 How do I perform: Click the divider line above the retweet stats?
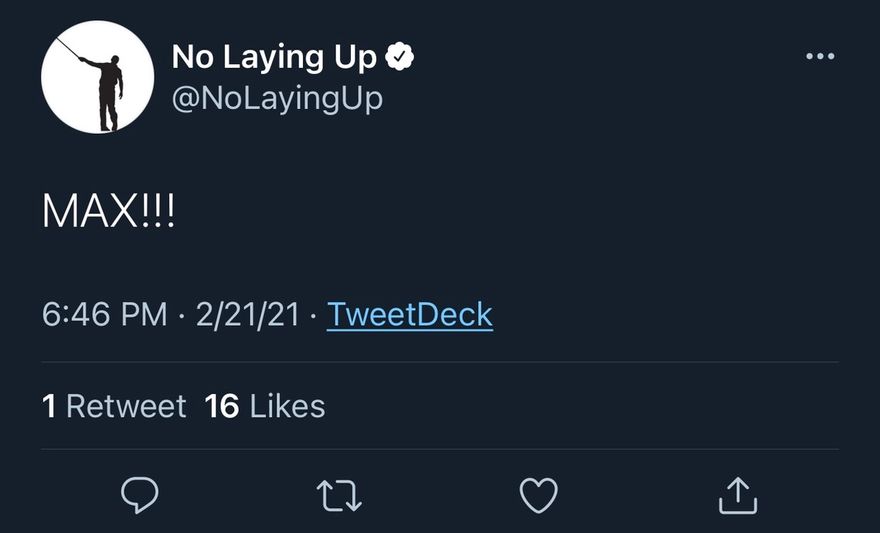(x=440, y=362)
